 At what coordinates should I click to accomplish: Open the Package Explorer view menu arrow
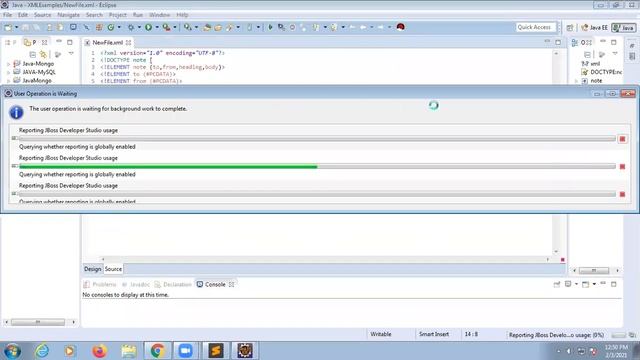coord(71,53)
